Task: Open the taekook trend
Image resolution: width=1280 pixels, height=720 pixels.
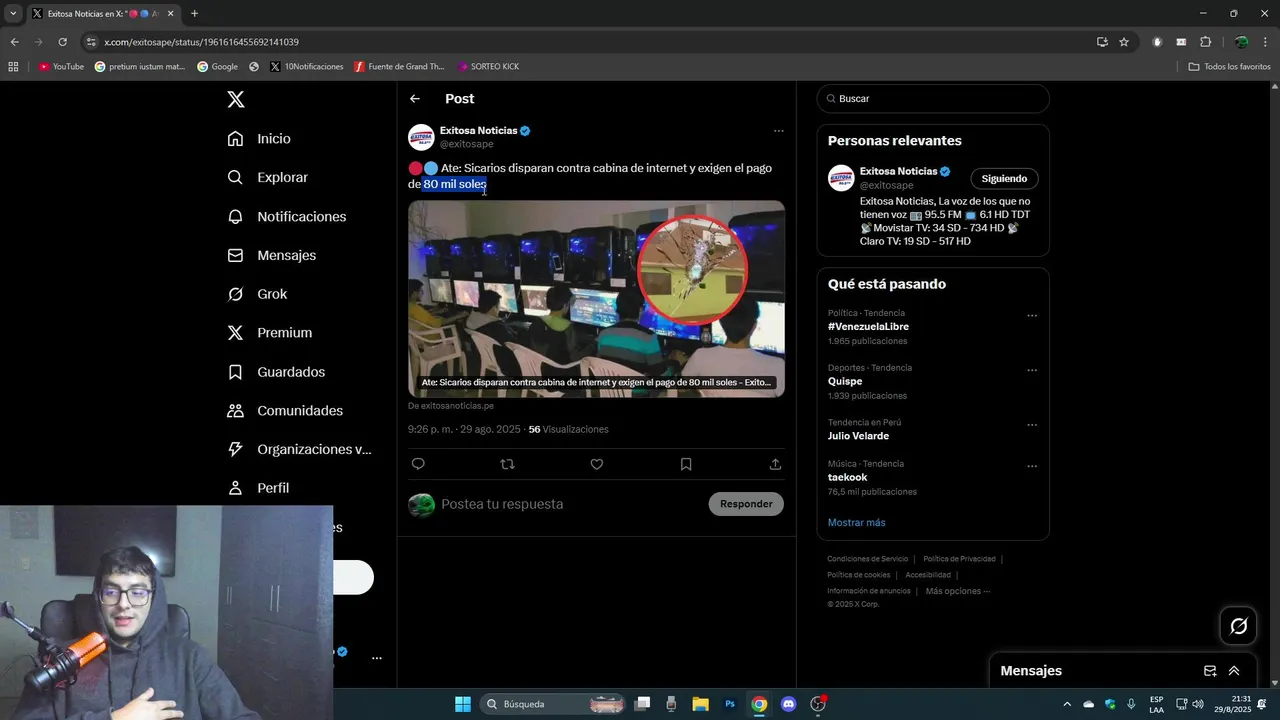Action: [x=848, y=478]
